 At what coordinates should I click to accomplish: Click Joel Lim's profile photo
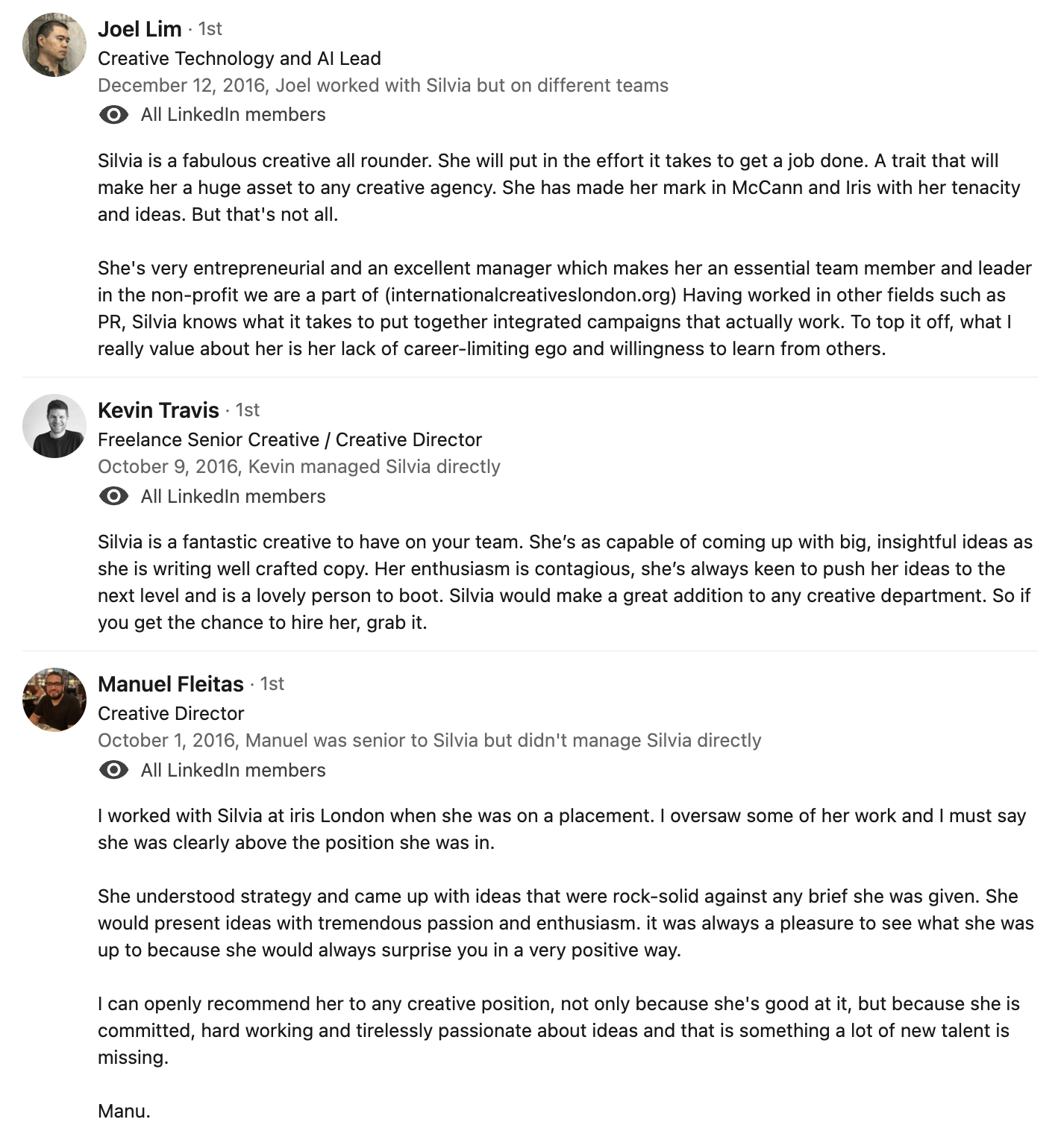(x=54, y=45)
